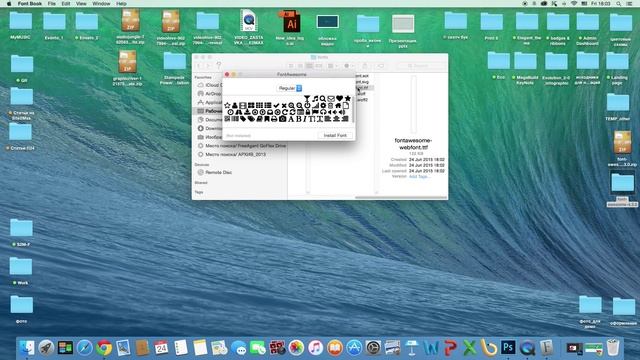
Task: Switch Finder to list view
Action: pos(300,66)
